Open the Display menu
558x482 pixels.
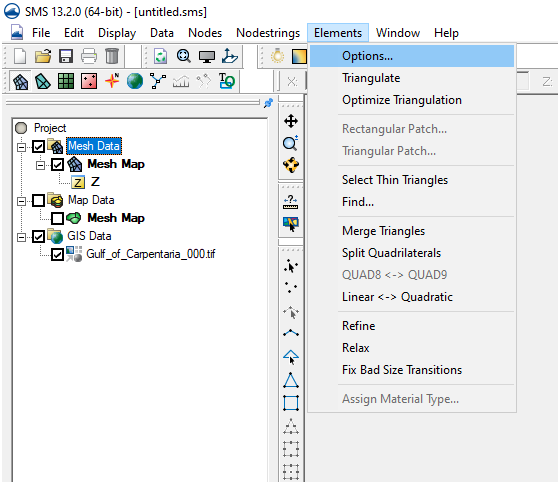(x=117, y=33)
